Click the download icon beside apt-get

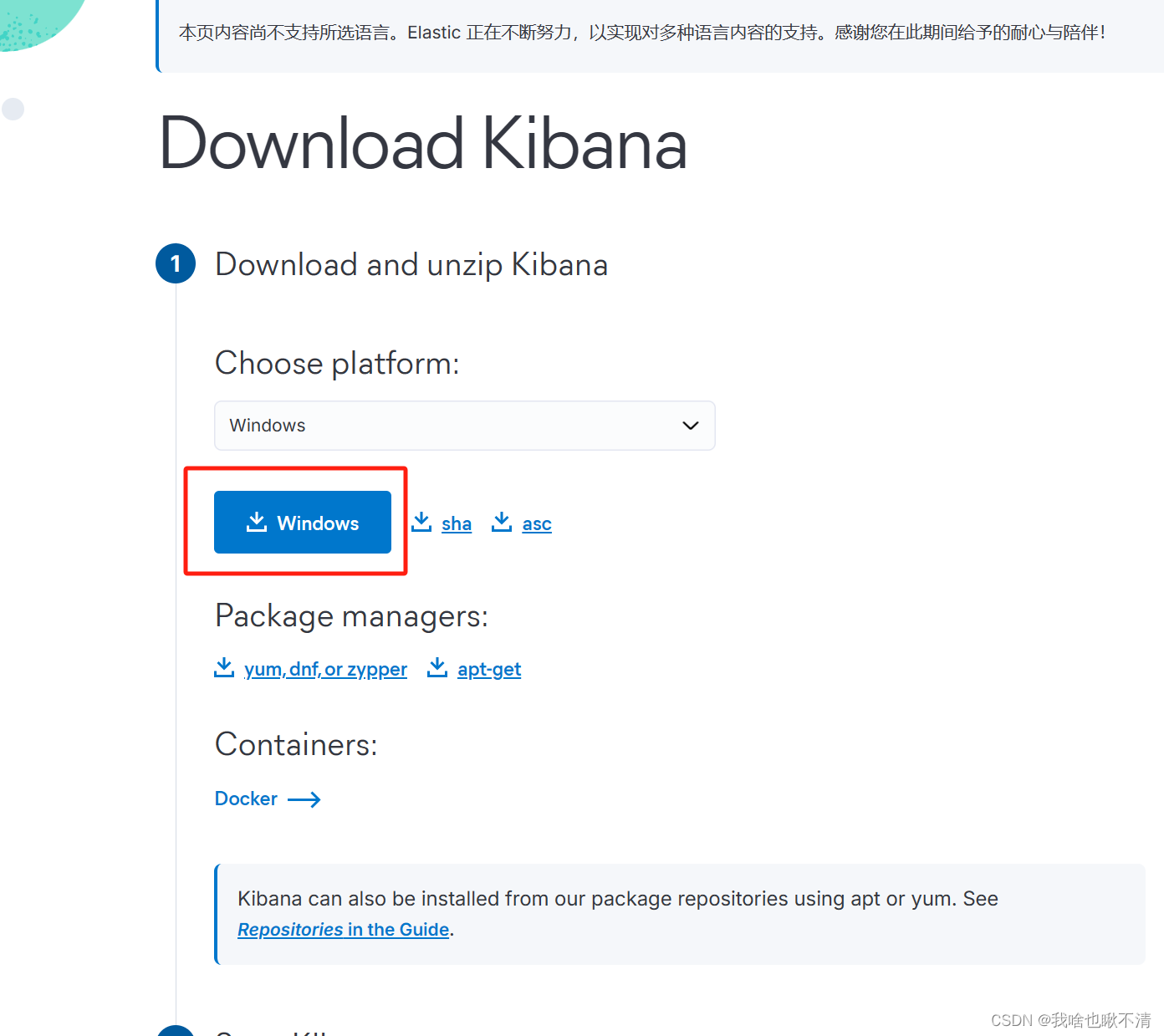pos(437,667)
